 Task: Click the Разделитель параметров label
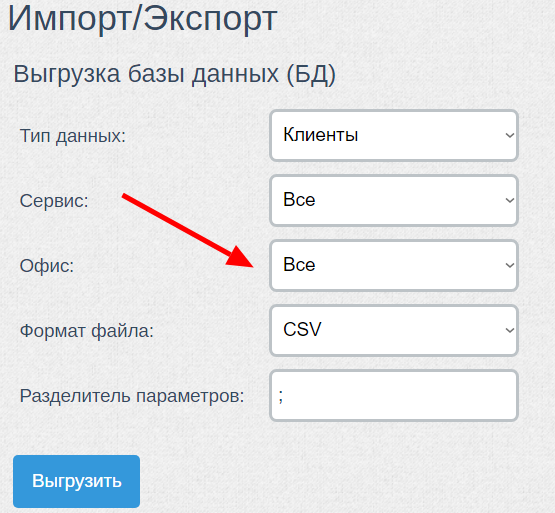coord(132,396)
